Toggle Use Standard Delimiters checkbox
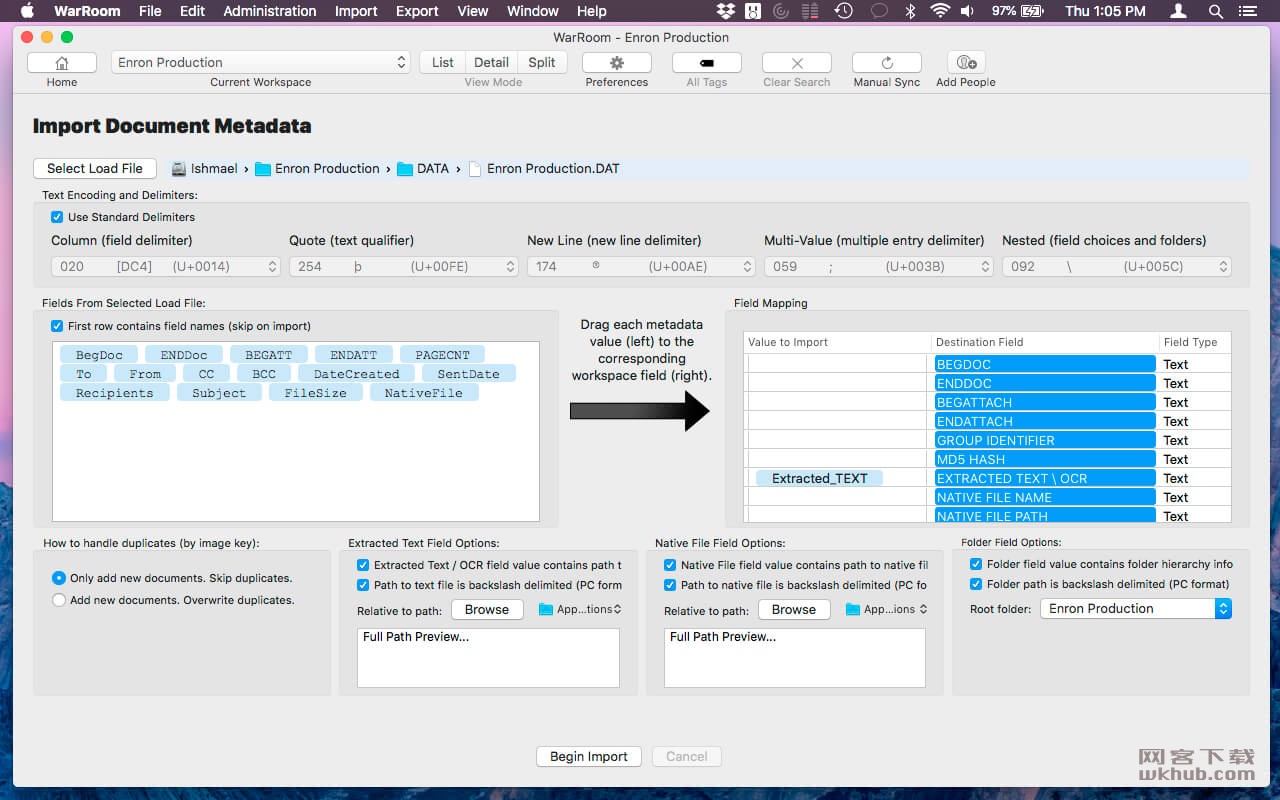Viewport: 1280px width, 800px height. tap(57, 217)
